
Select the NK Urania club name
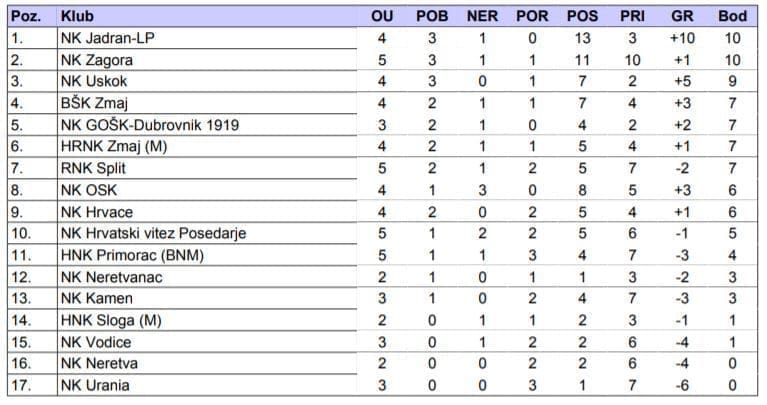pyautogui.click(x=95, y=385)
